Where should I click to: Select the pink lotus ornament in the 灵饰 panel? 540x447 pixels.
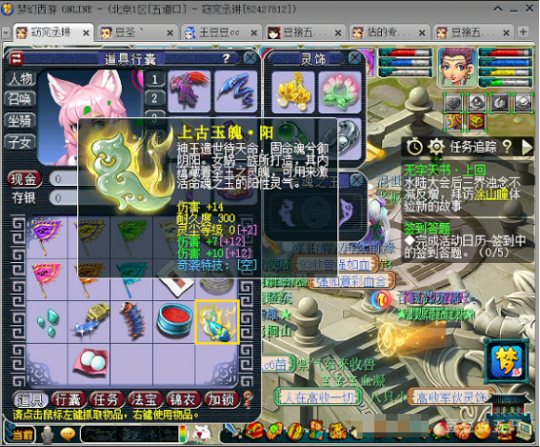(x=340, y=92)
